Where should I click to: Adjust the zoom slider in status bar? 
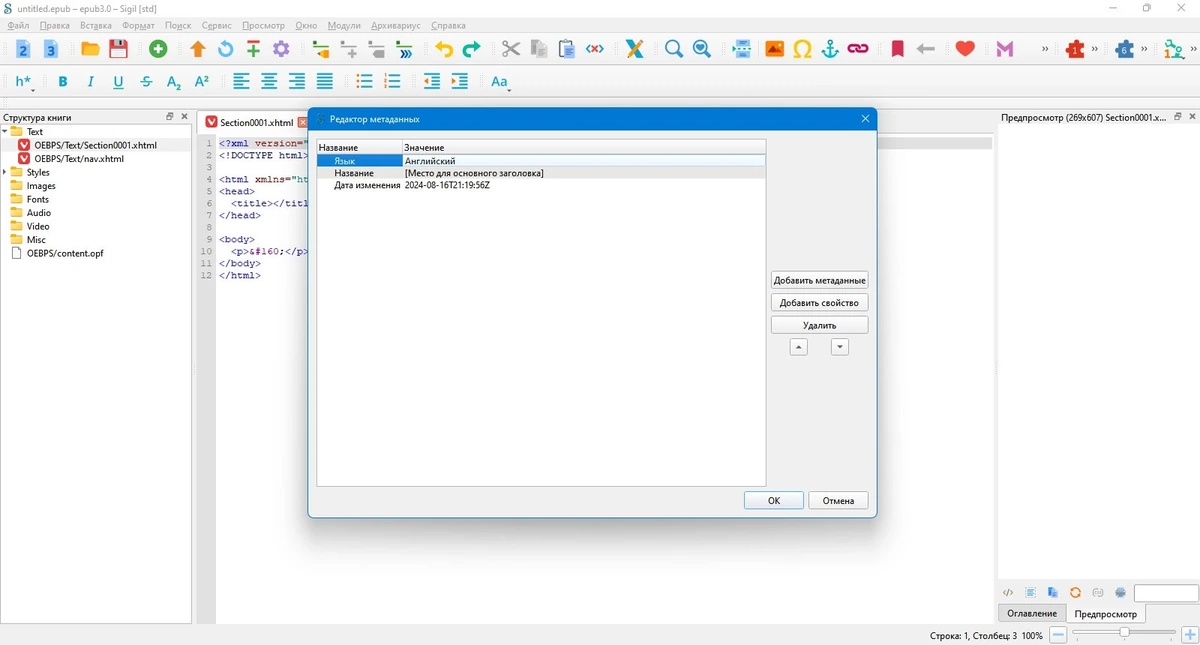click(1124, 634)
